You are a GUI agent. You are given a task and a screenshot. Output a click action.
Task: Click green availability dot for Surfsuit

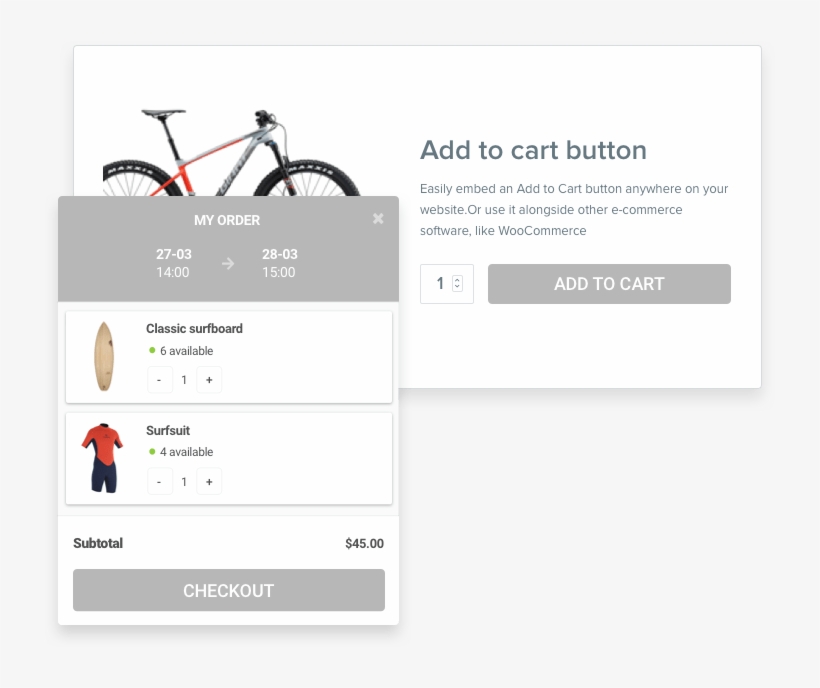[x=149, y=452]
